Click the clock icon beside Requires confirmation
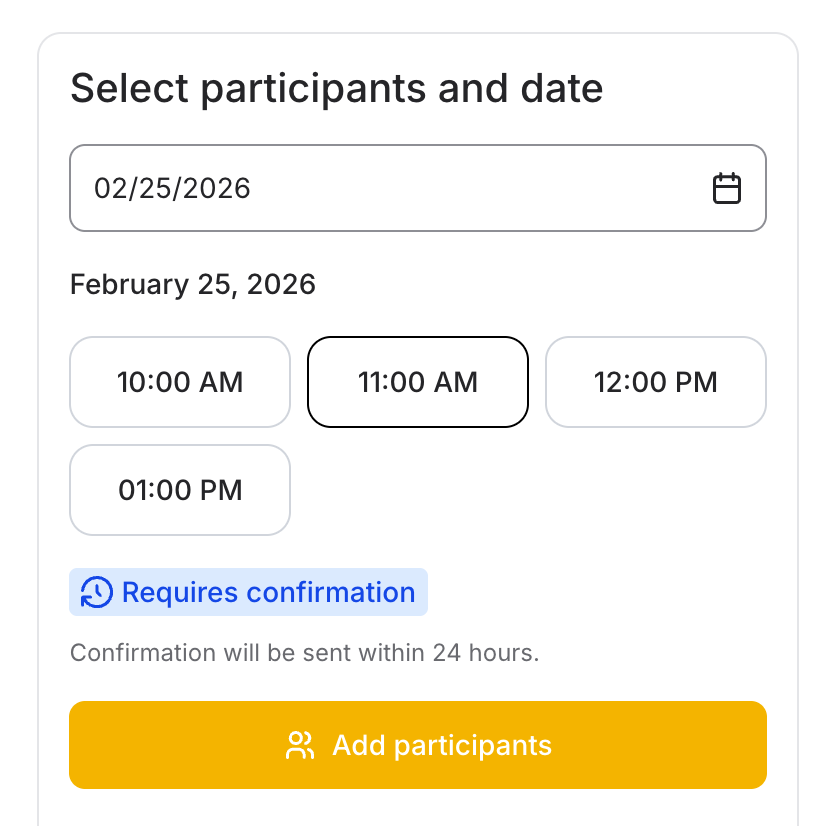The width and height of the screenshot is (834, 826). pyautogui.click(x=96, y=592)
